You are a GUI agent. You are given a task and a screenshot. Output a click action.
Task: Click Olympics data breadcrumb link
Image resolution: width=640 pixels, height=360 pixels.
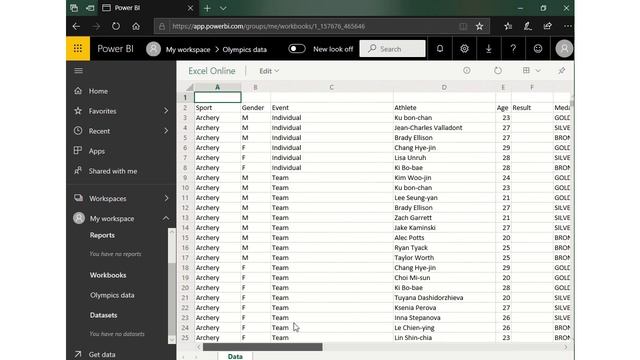click(x=244, y=49)
